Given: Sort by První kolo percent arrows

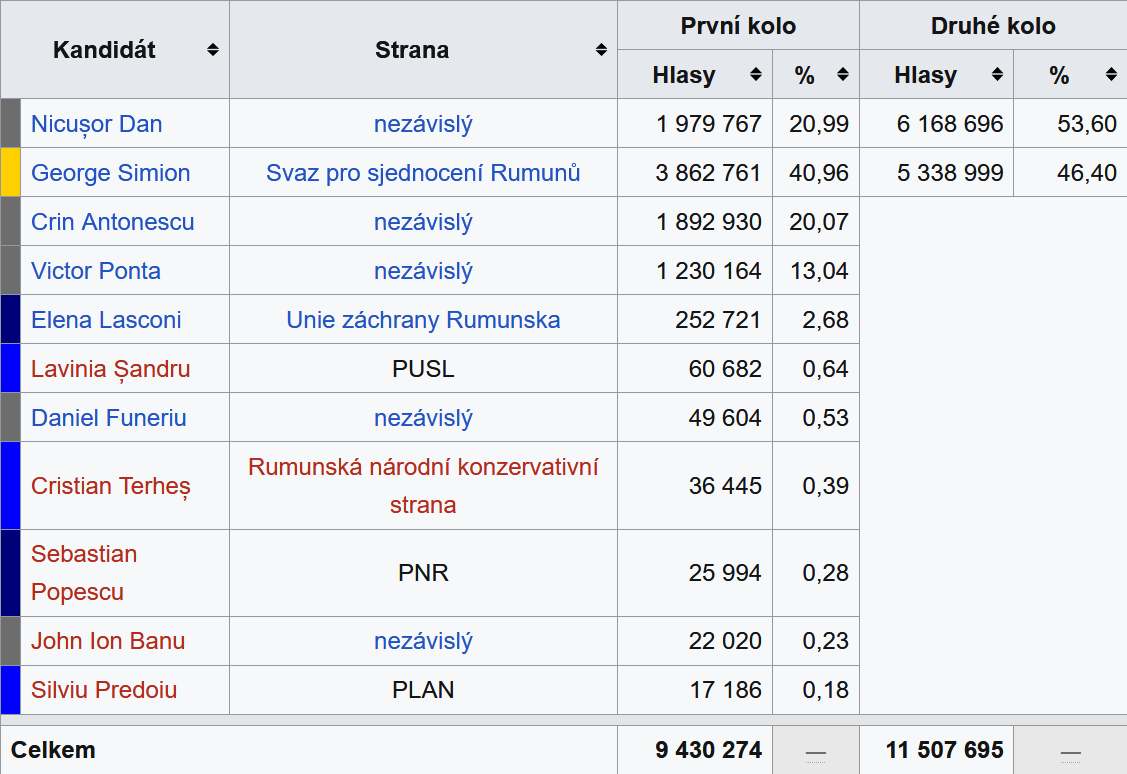Looking at the screenshot, I should [x=843, y=74].
